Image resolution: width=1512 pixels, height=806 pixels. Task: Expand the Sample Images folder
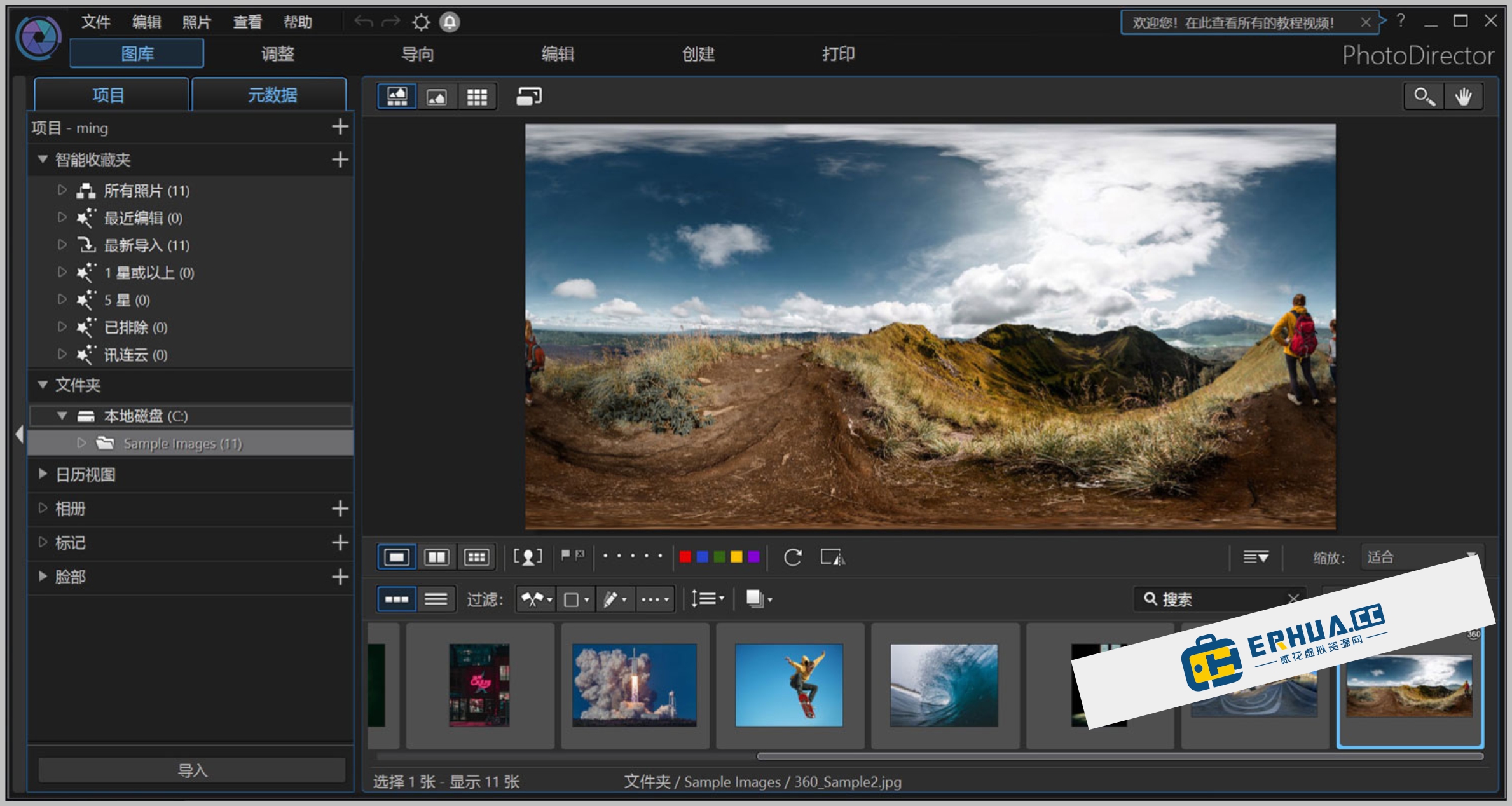[x=81, y=443]
